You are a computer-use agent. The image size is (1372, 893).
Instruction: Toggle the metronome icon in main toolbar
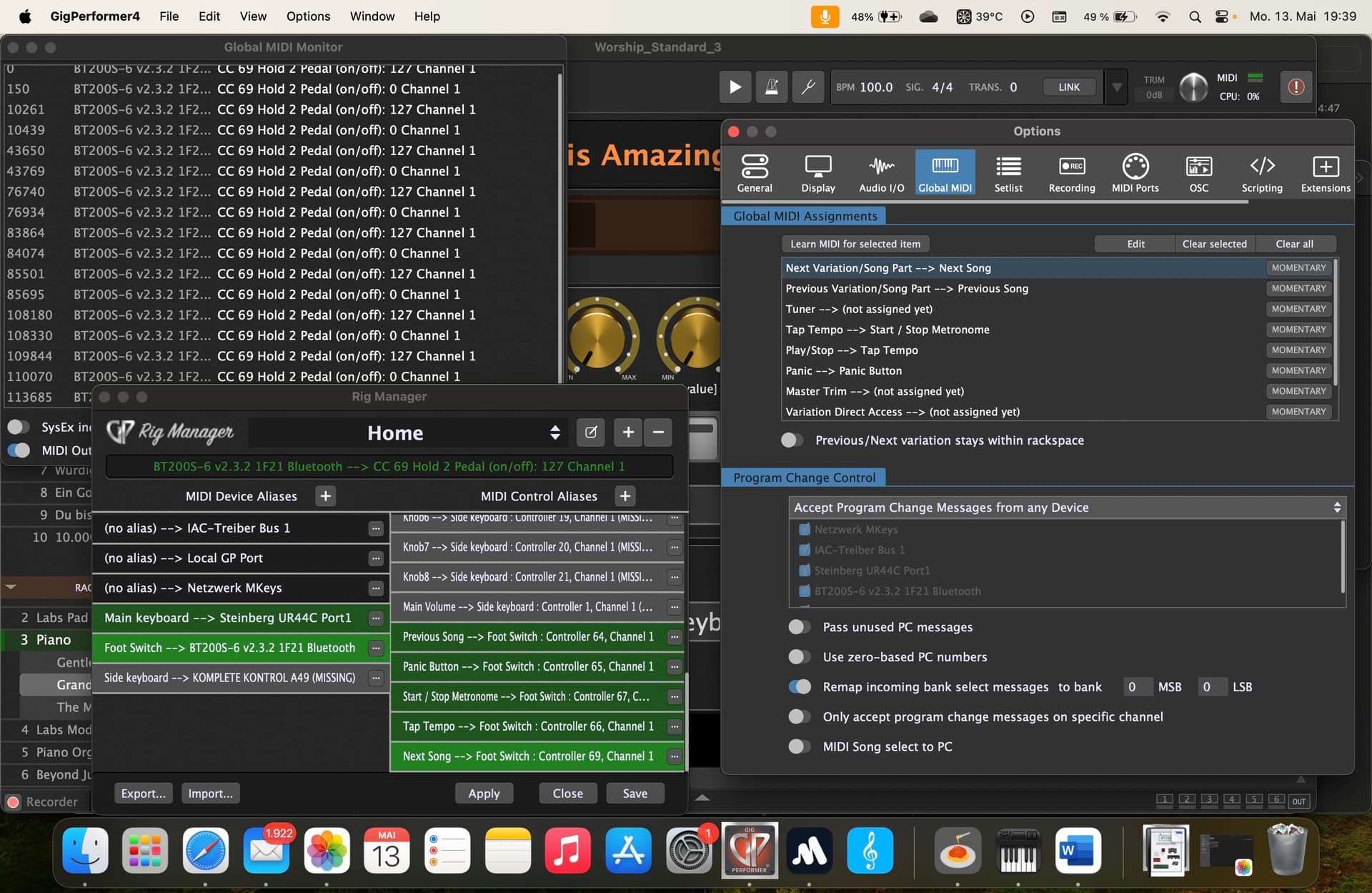[772, 87]
